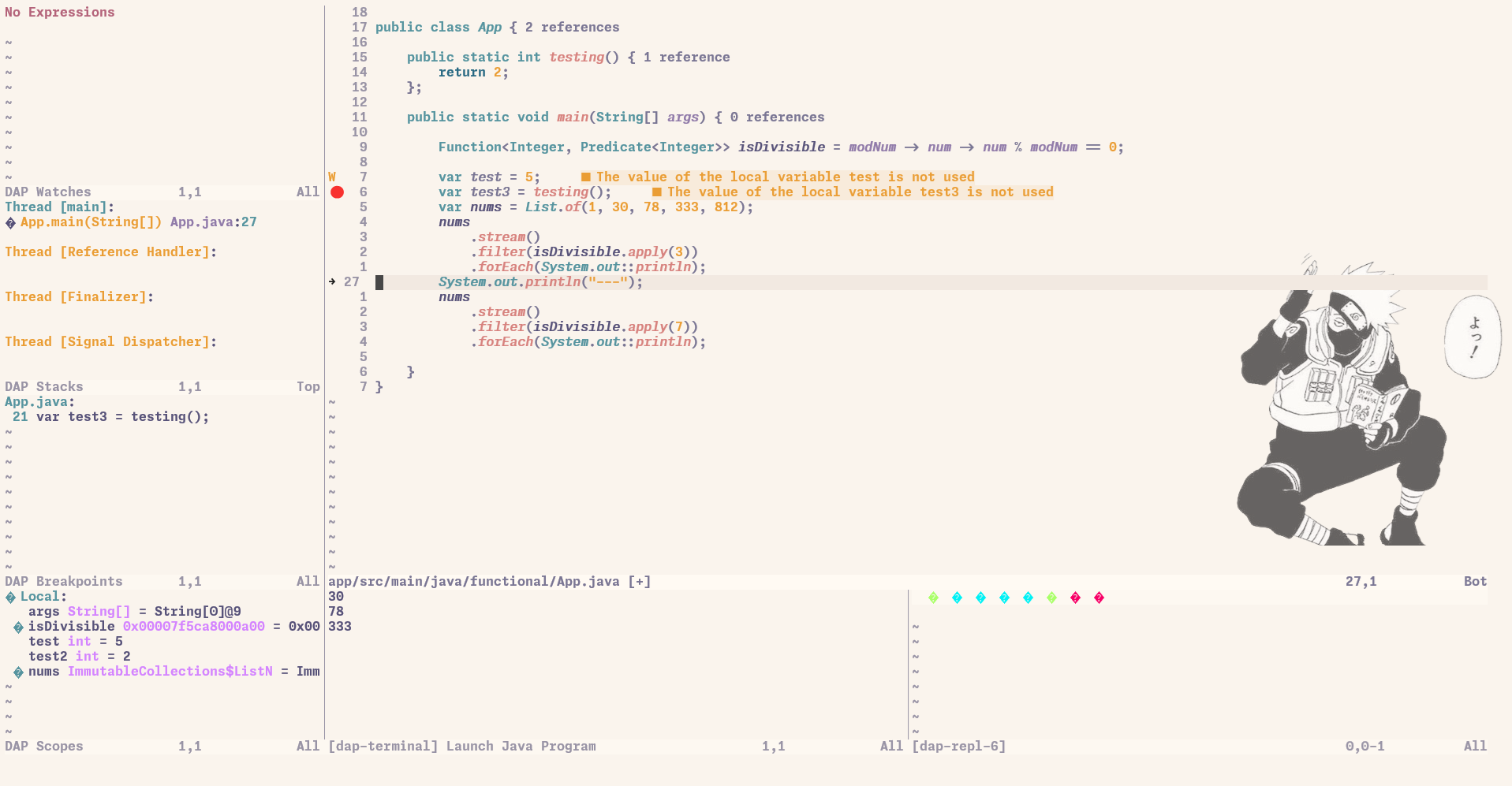Focus the DAP Breakpoints status line
This screenshot has height=786, width=1512.
162,581
